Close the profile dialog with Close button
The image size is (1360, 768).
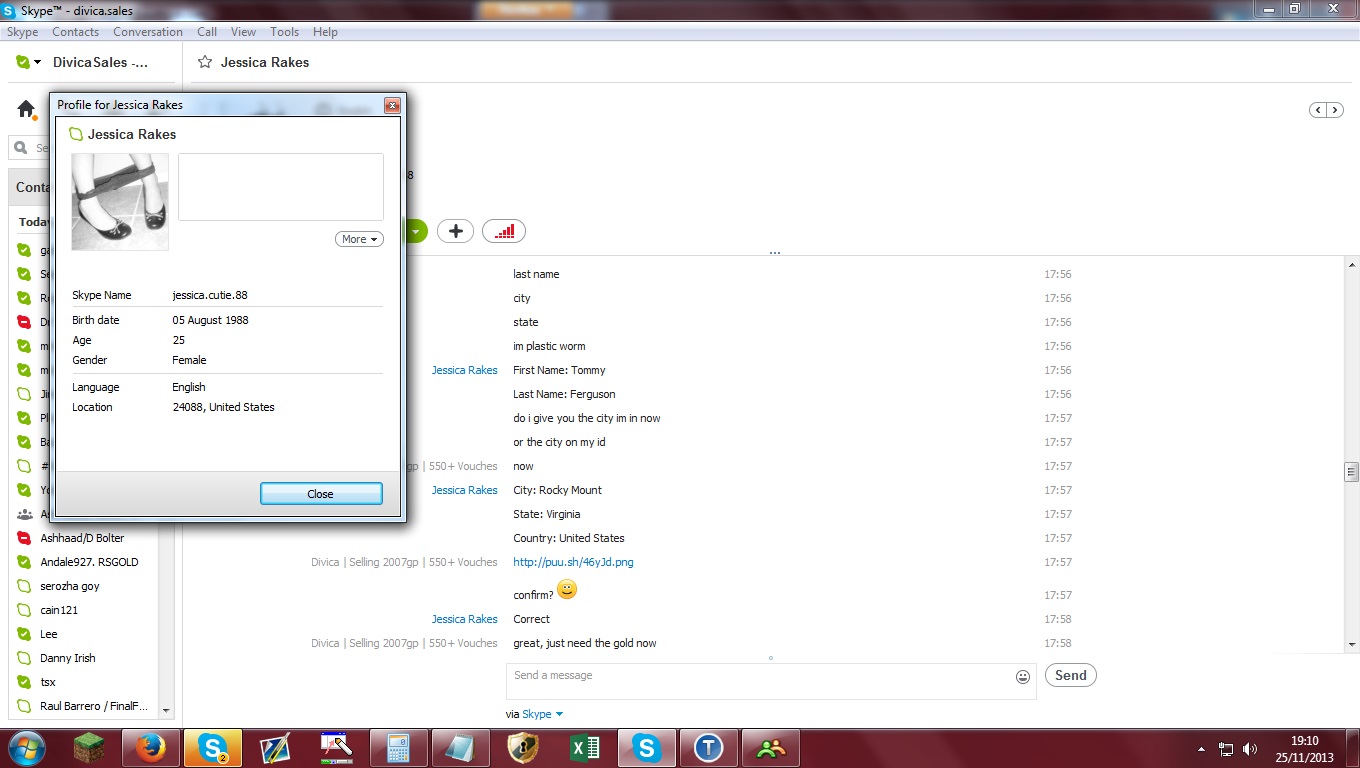pyautogui.click(x=321, y=494)
